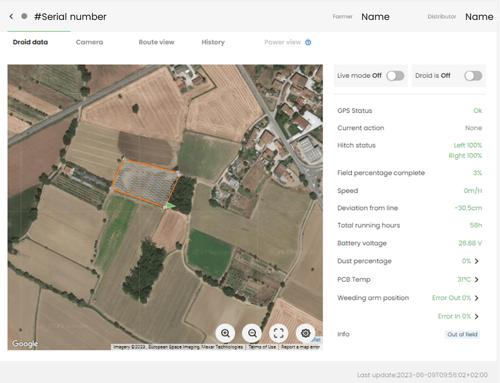Click the orange-outlined field on the map
Screen dimensions: 500x383
point(145,182)
